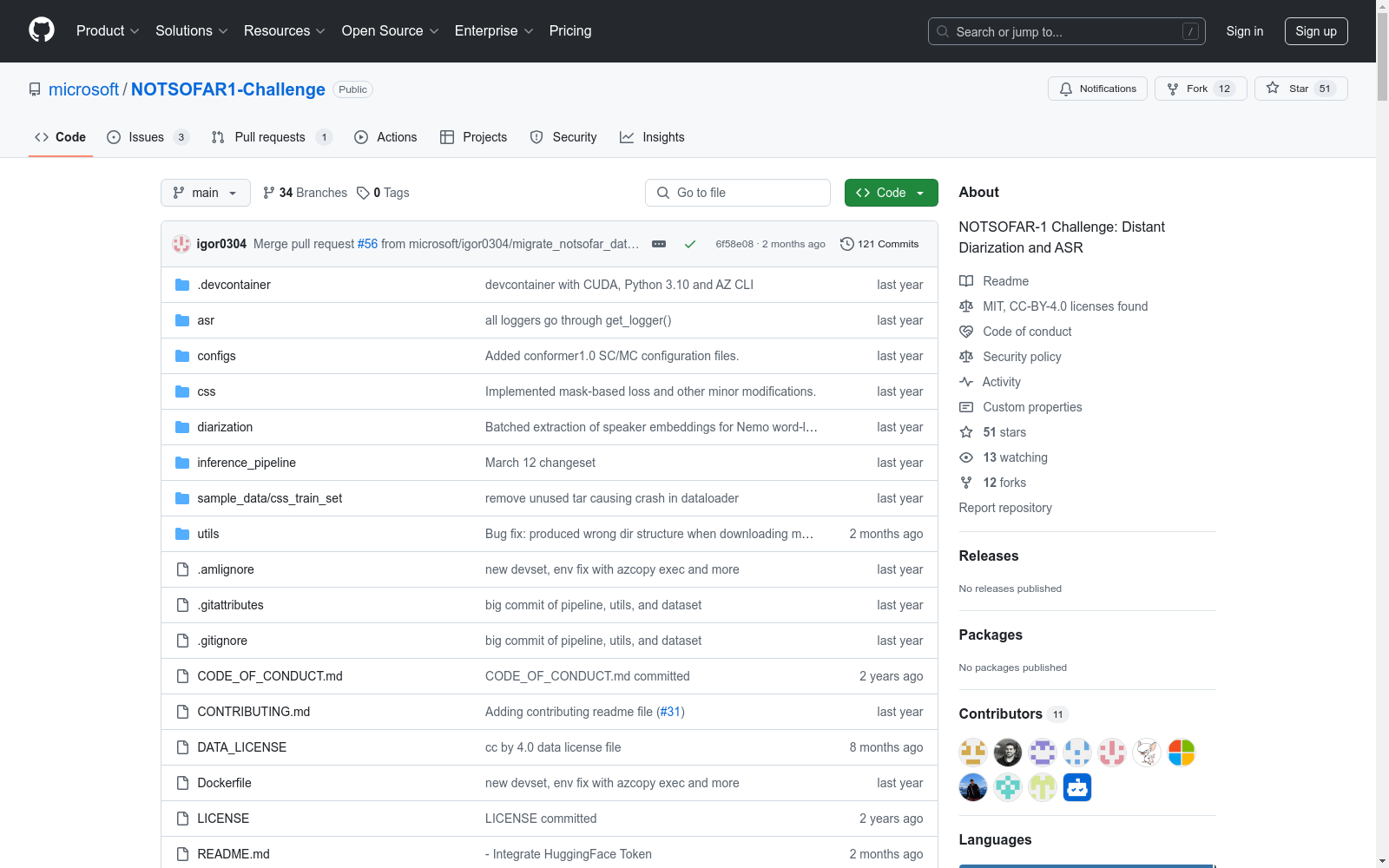Viewport: 1389px width, 868px height.
Task: Star the NOTSOFAR1-Challenge repository
Action: pos(1300,89)
